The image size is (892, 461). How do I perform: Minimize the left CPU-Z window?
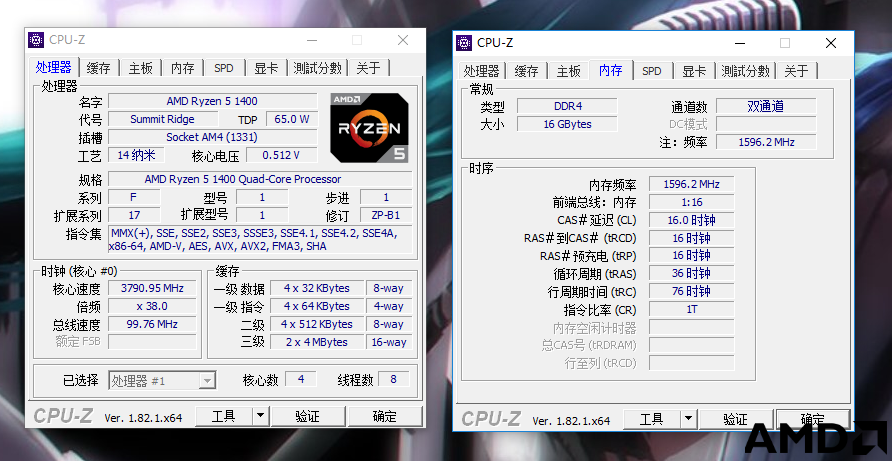coord(312,40)
